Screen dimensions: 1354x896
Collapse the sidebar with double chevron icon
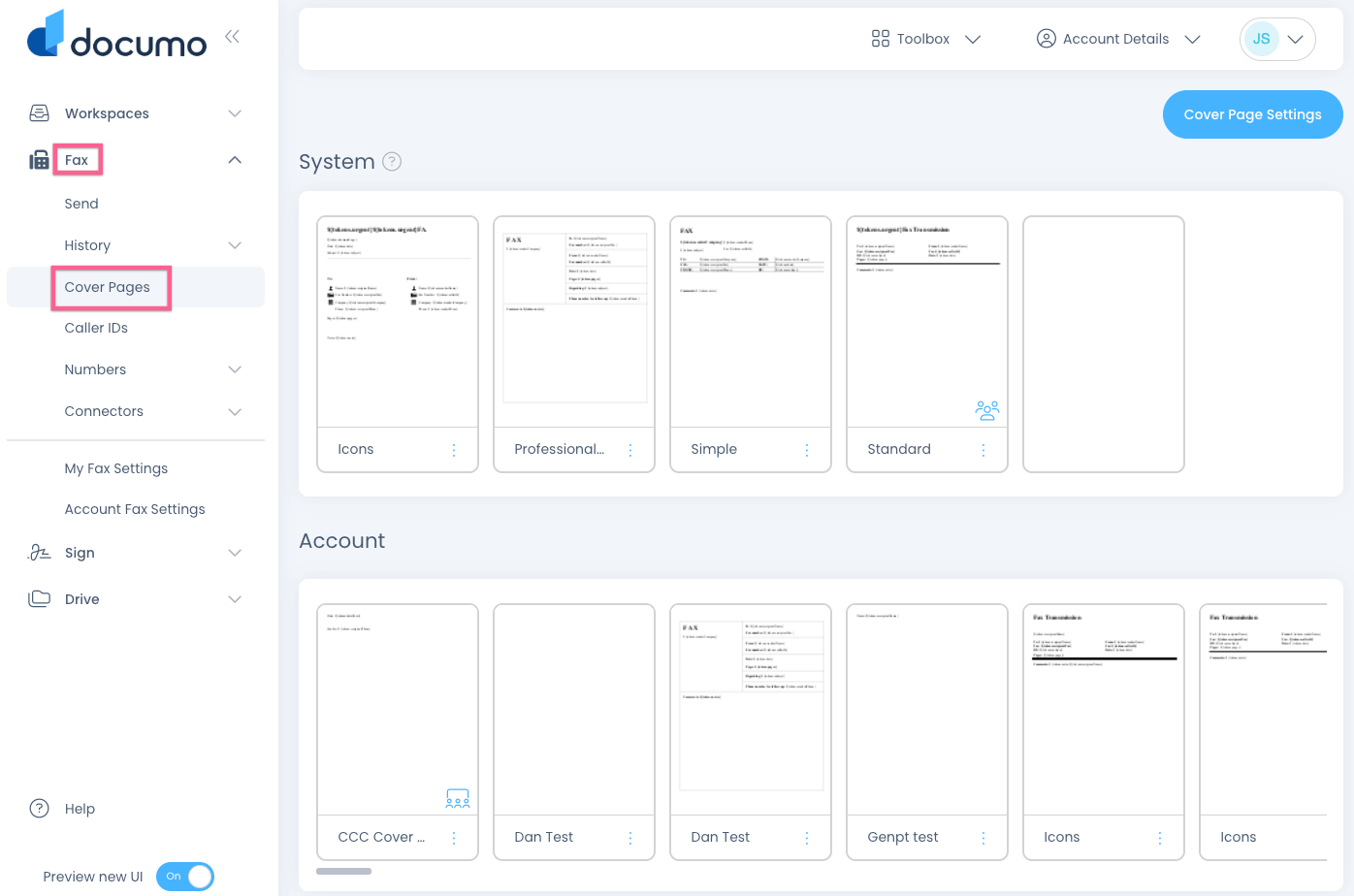point(232,37)
